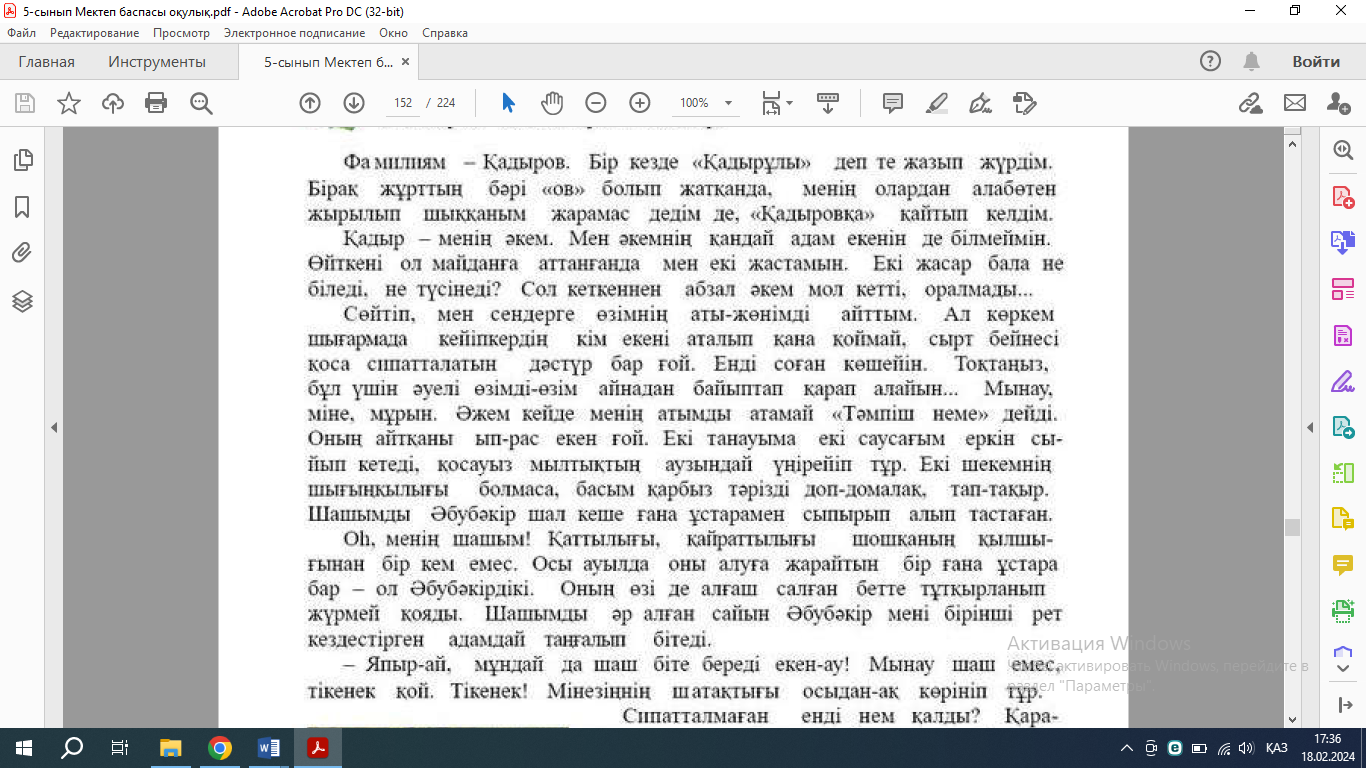Open the Comment tool in right pane
Viewport: 1366px width, 768px height.
[x=1343, y=565]
